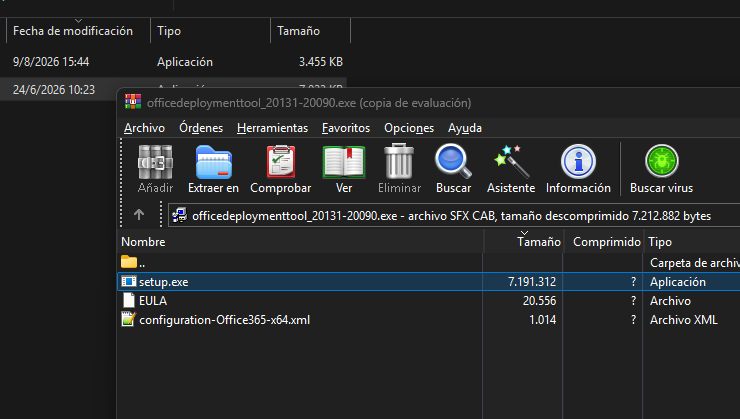This screenshot has width=740, height=419.
Task: Click the 24/6/2026 10:23 date in Explorer
Action: coord(54,90)
